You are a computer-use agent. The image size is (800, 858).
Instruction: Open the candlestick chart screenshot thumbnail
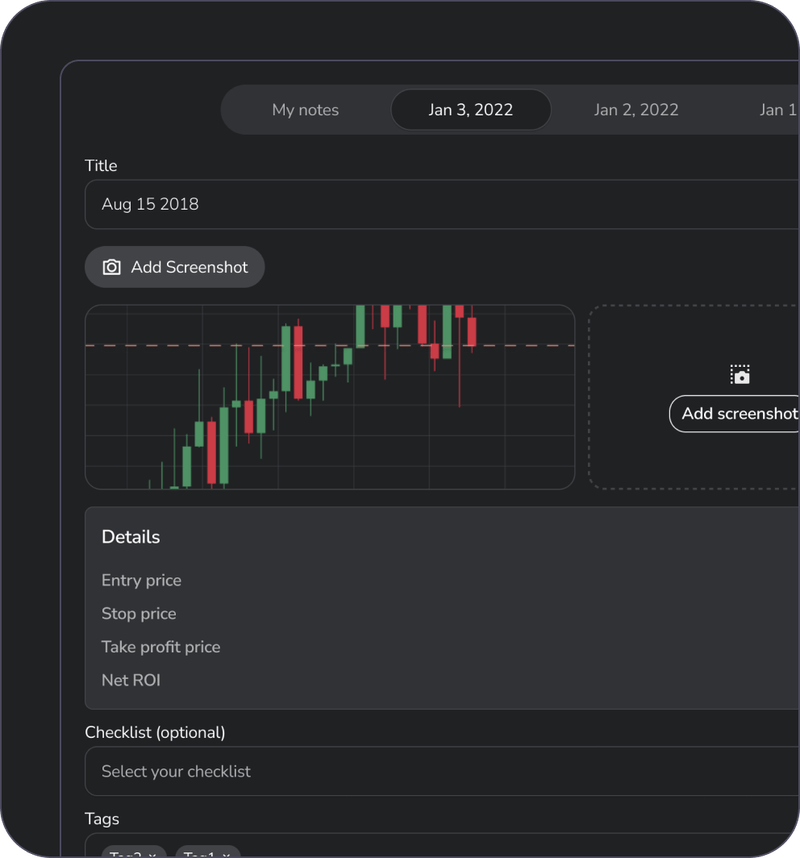tap(330, 397)
